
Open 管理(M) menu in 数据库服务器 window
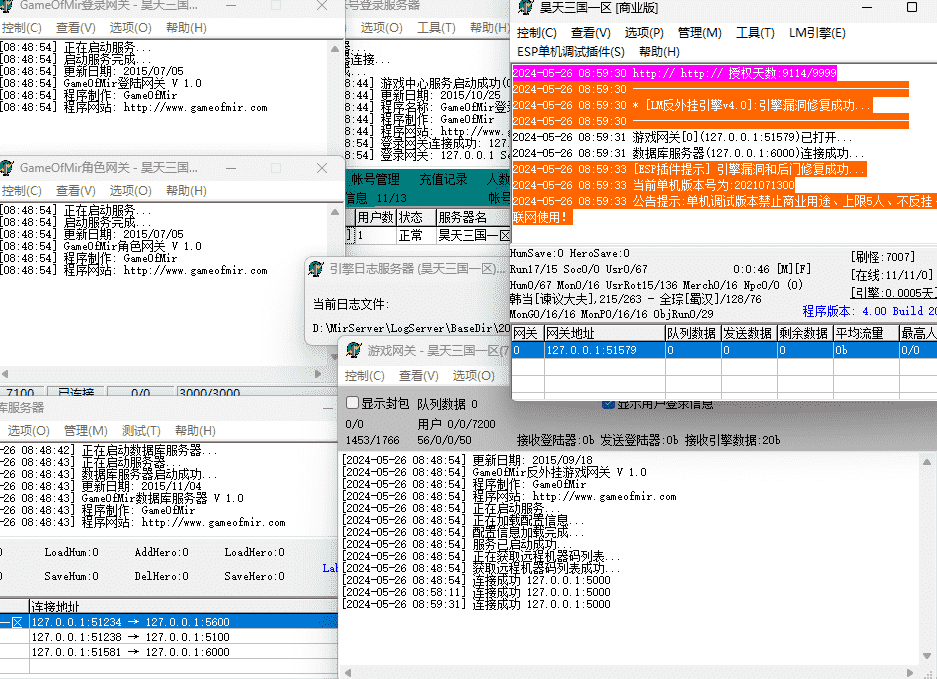(x=85, y=431)
